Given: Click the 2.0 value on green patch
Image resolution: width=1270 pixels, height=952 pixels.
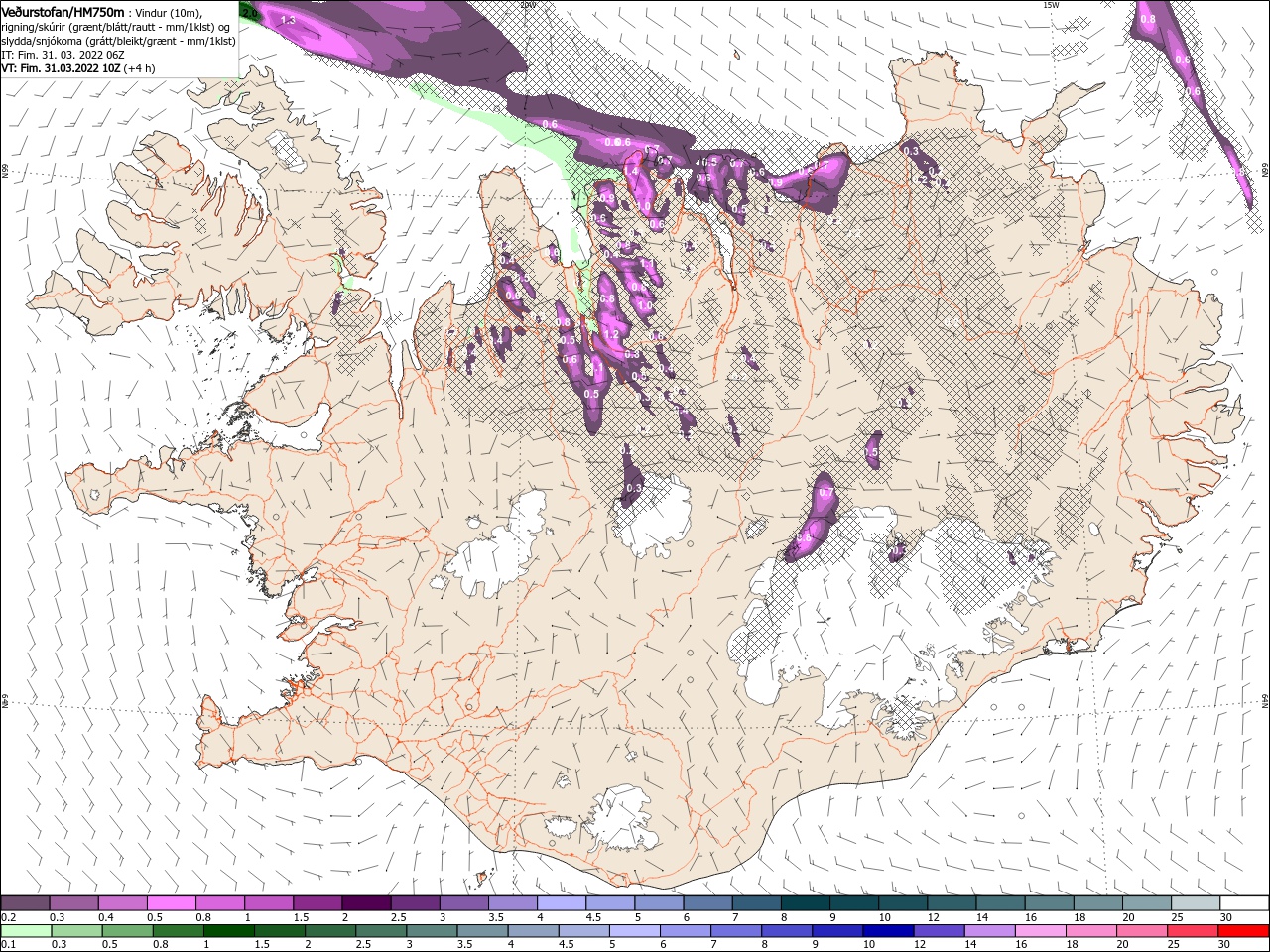Looking at the screenshot, I should tap(250, 14).
